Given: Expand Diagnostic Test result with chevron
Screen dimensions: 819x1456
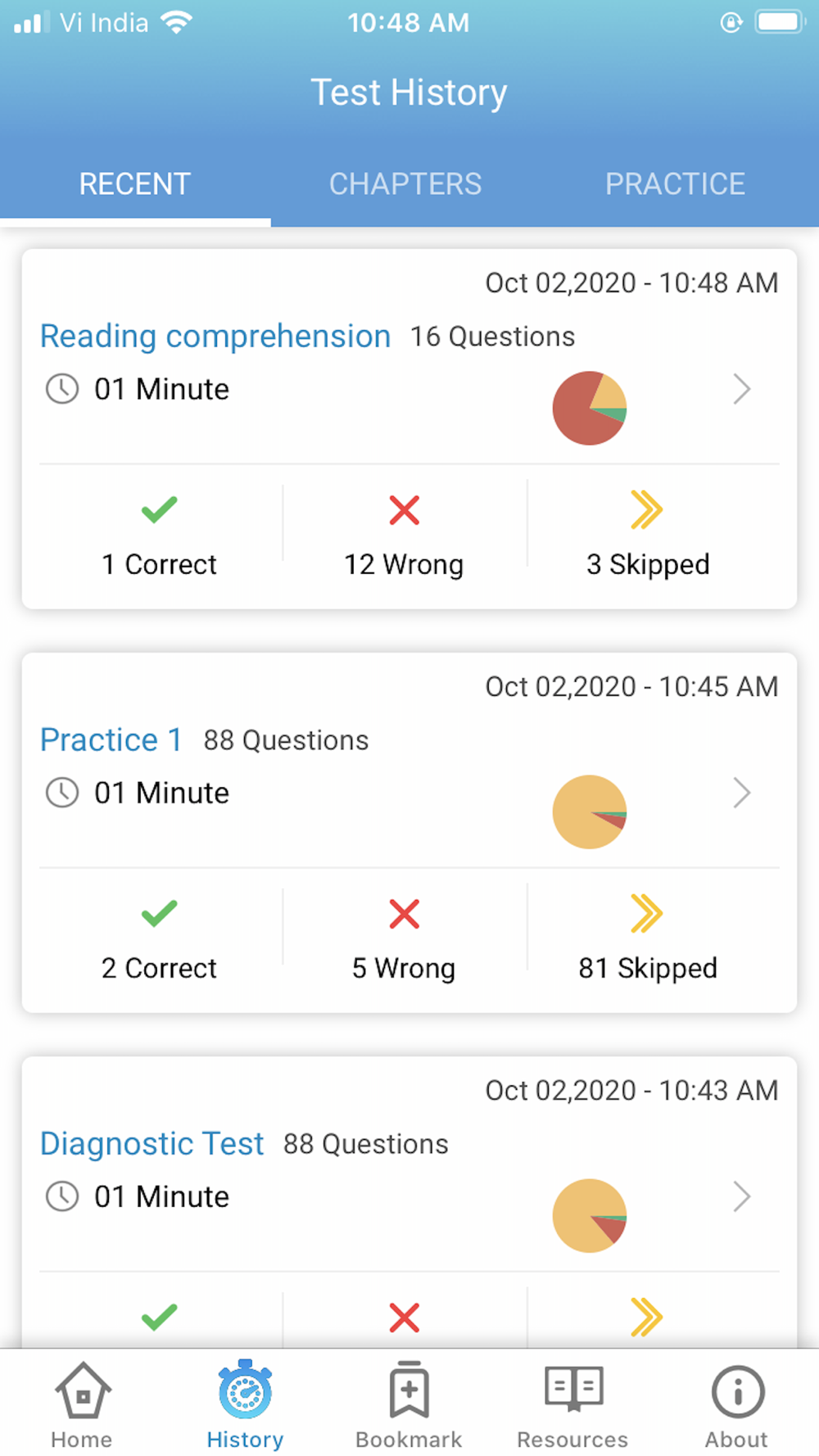Looking at the screenshot, I should [x=742, y=1196].
